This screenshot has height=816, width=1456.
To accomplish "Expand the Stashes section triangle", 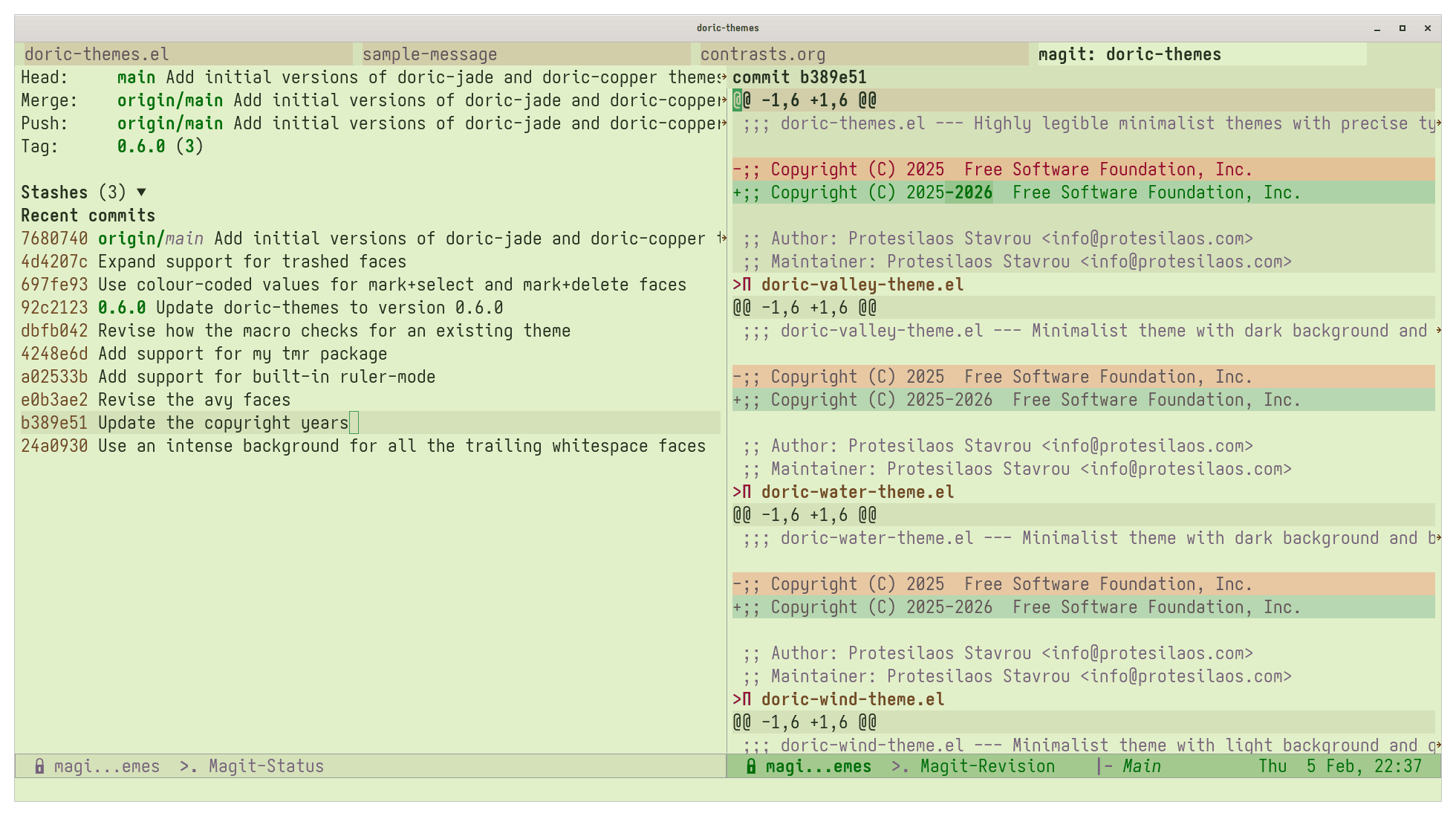I will pos(141,192).
